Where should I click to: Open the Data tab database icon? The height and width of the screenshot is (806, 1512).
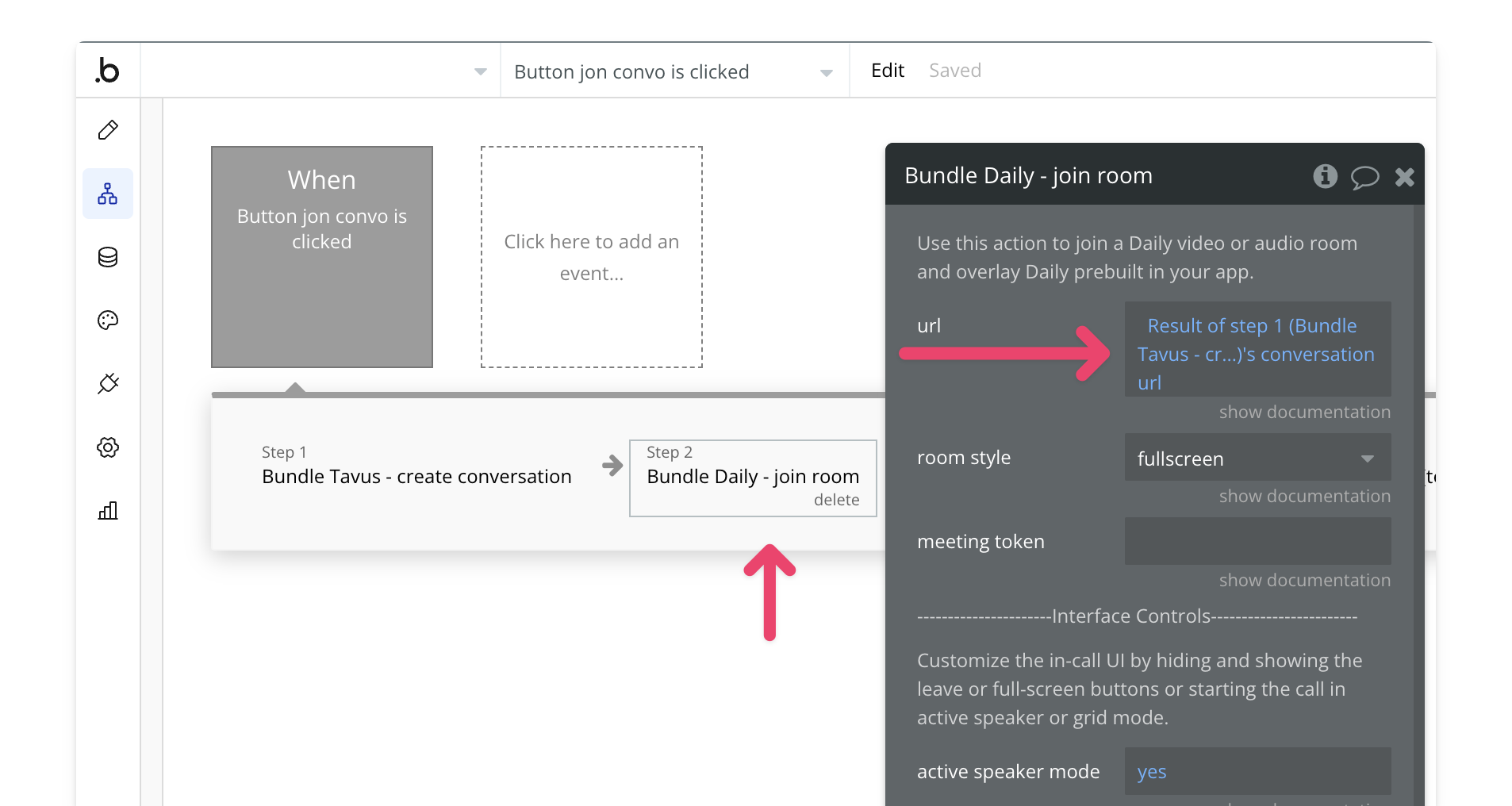108,257
